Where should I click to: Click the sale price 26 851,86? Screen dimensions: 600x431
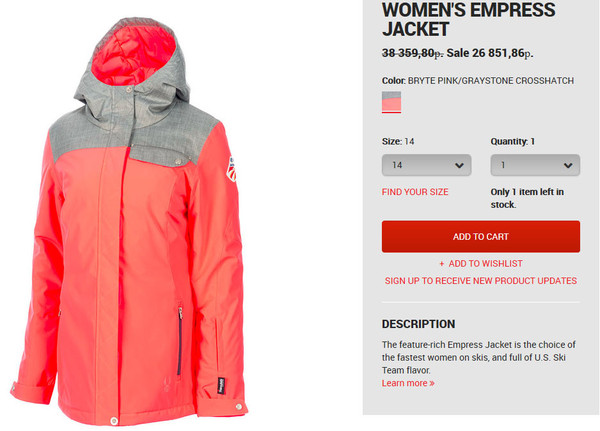[490, 53]
